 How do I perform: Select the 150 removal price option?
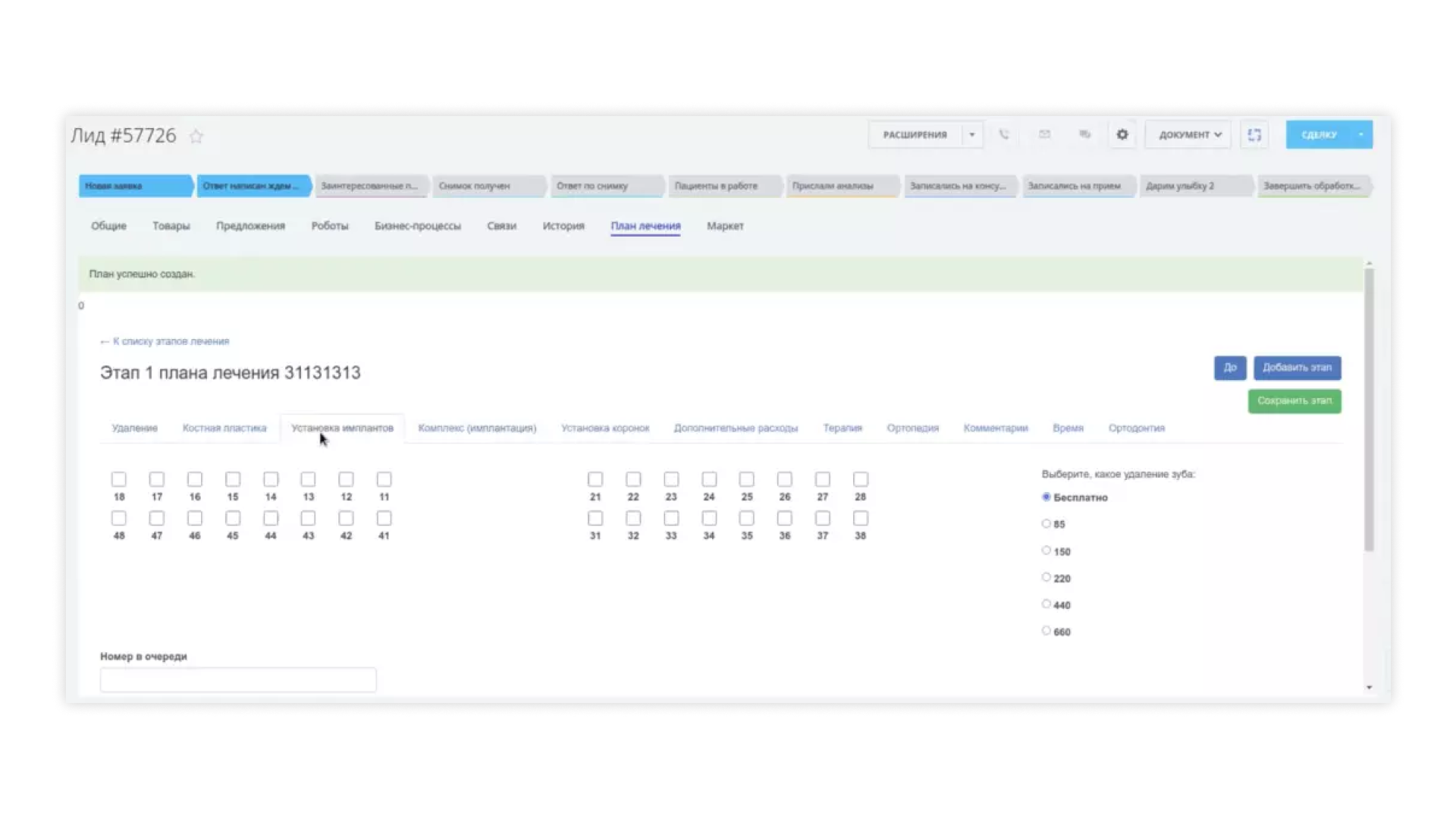click(x=1046, y=551)
